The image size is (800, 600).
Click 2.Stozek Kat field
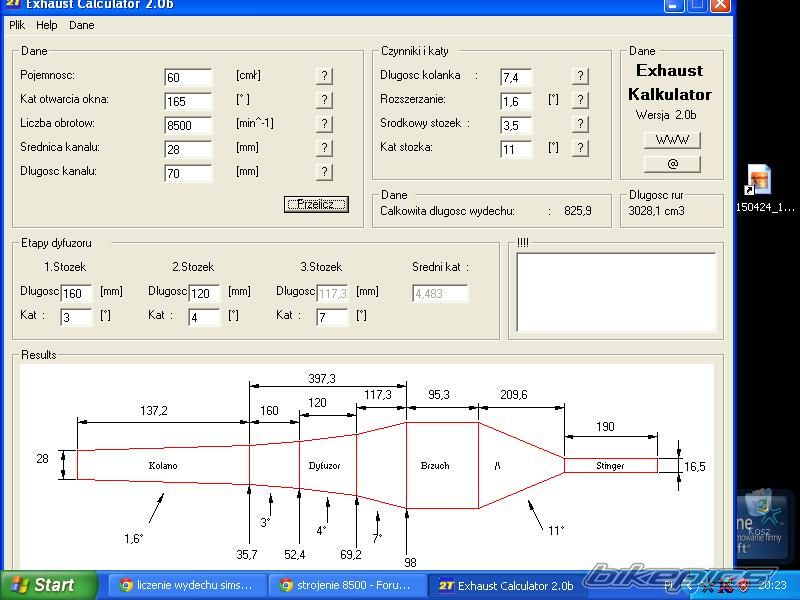(x=204, y=317)
